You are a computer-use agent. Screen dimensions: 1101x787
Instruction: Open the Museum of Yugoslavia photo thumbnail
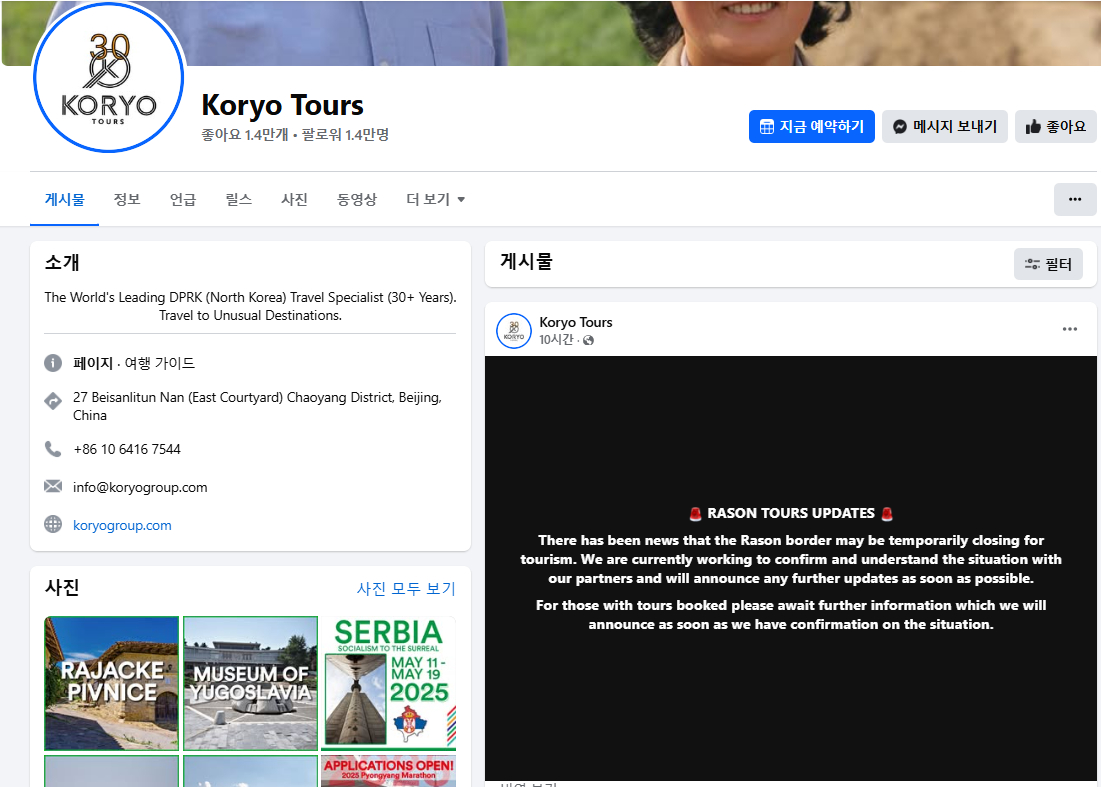[x=250, y=683]
